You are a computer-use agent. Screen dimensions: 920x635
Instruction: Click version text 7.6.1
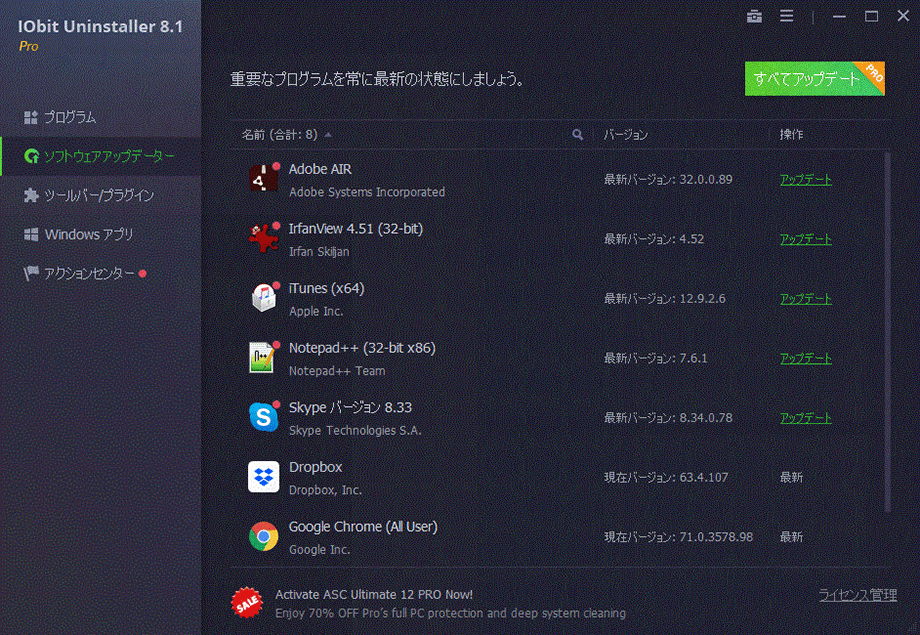(x=693, y=359)
